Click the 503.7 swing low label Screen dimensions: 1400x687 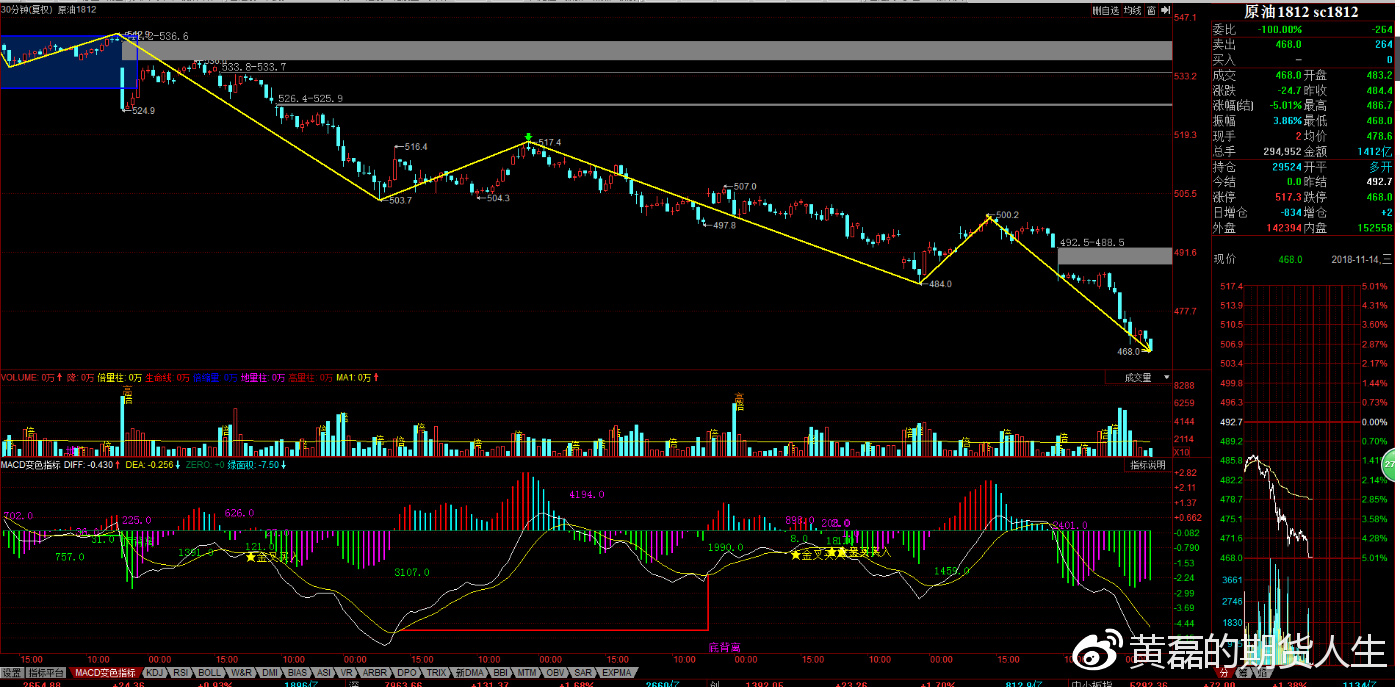[x=398, y=200]
